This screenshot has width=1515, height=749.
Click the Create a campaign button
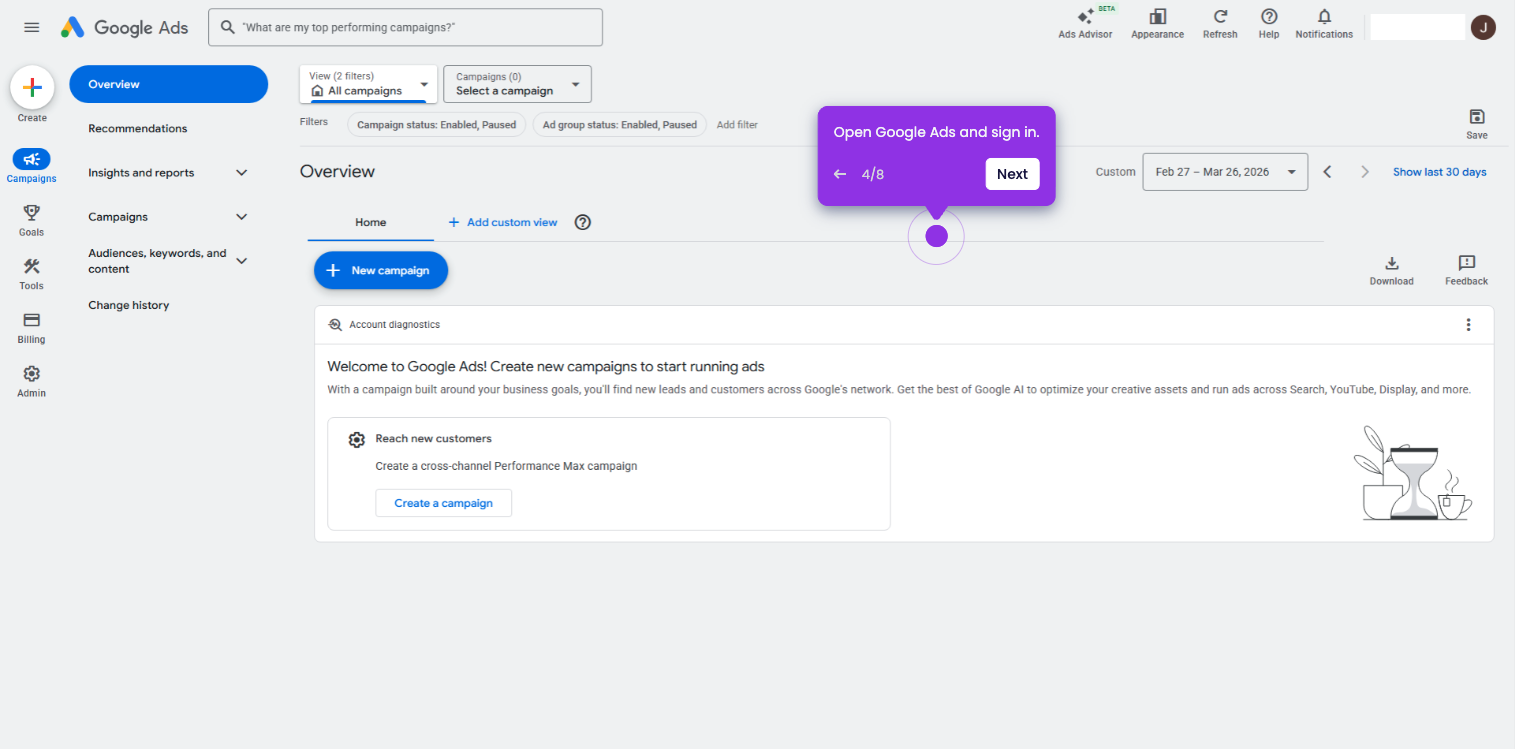(444, 503)
